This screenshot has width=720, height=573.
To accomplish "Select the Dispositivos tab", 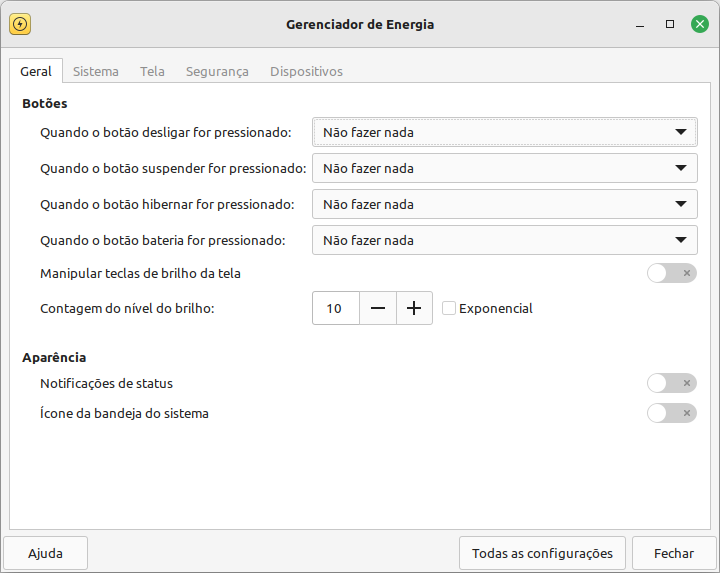I will 306,72.
